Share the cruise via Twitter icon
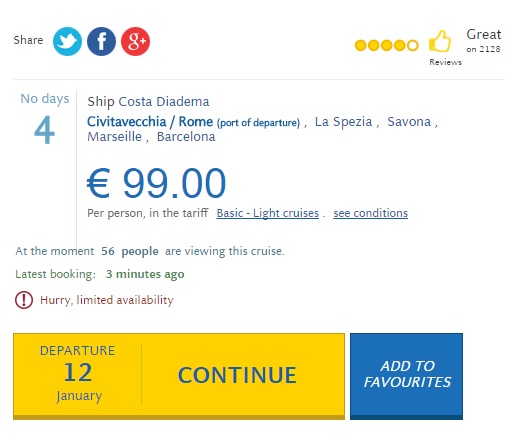The height and width of the screenshot is (436, 525). tap(67, 41)
